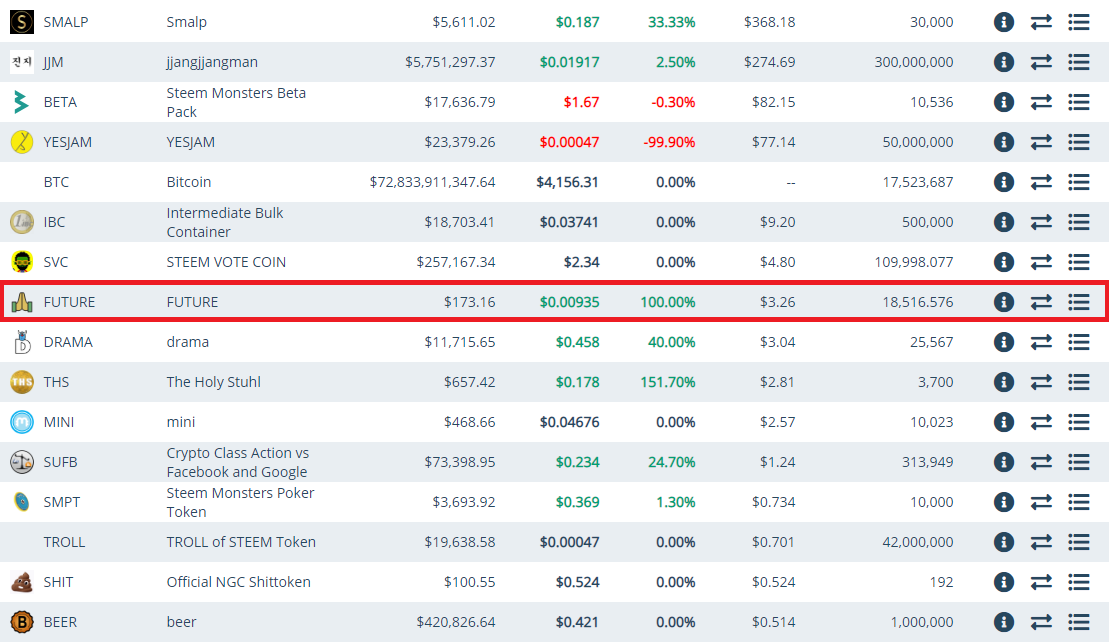1109x642 pixels.
Task: Click the JJM supply 300,000,000
Action: [913, 62]
